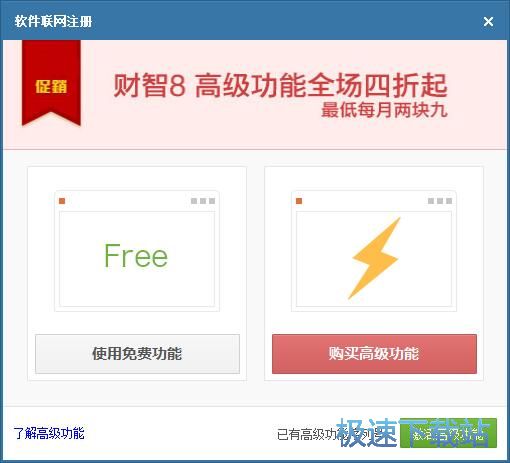Choose the 使用免费功能 button

tap(137, 354)
